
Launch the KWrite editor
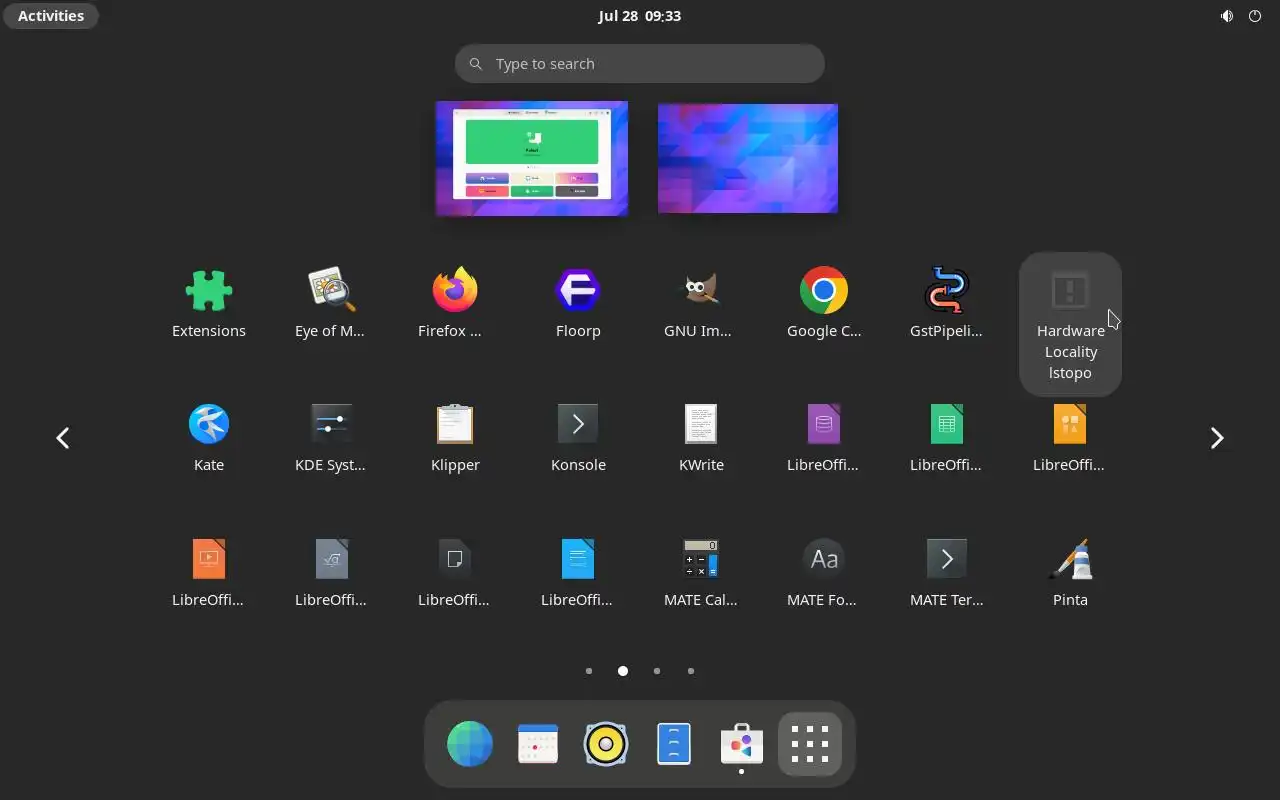point(701,438)
